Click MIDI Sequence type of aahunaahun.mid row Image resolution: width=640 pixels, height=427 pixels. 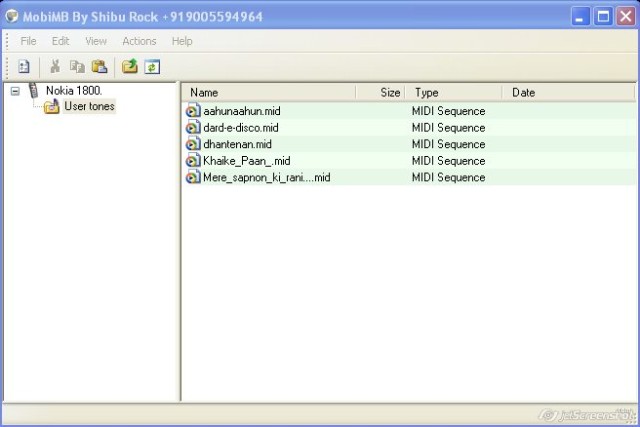(x=448, y=111)
